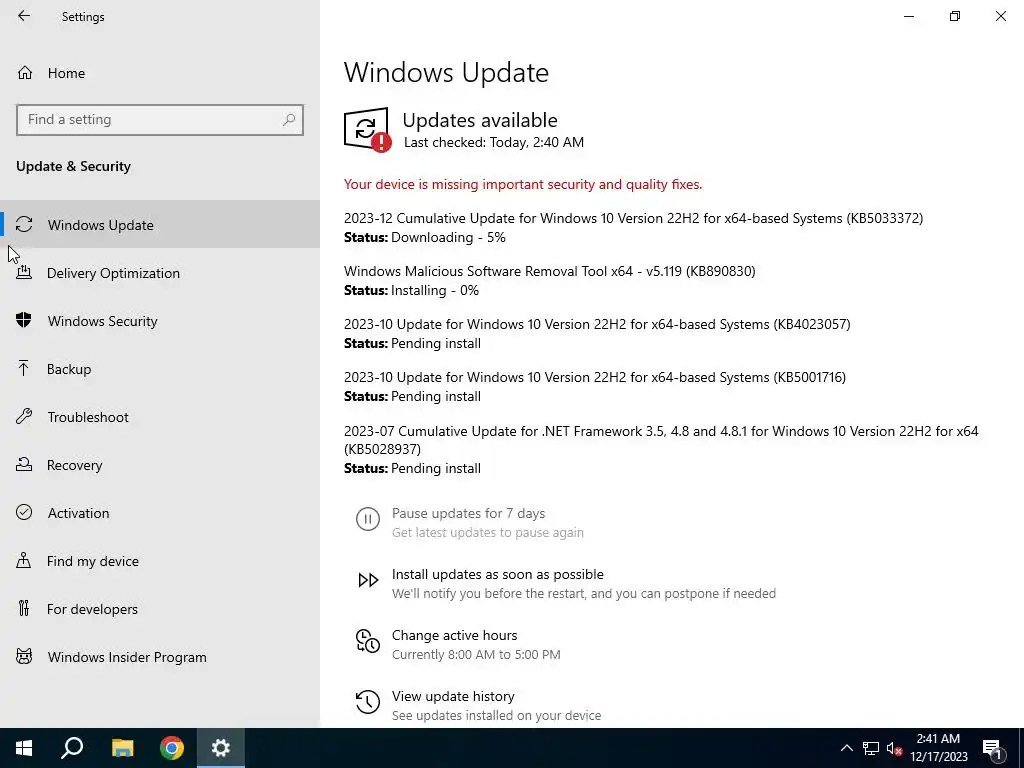Viewport: 1024px width, 768px height.
Task: Click the 'Downloading - 5%' status text
Action: coord(448,237)
